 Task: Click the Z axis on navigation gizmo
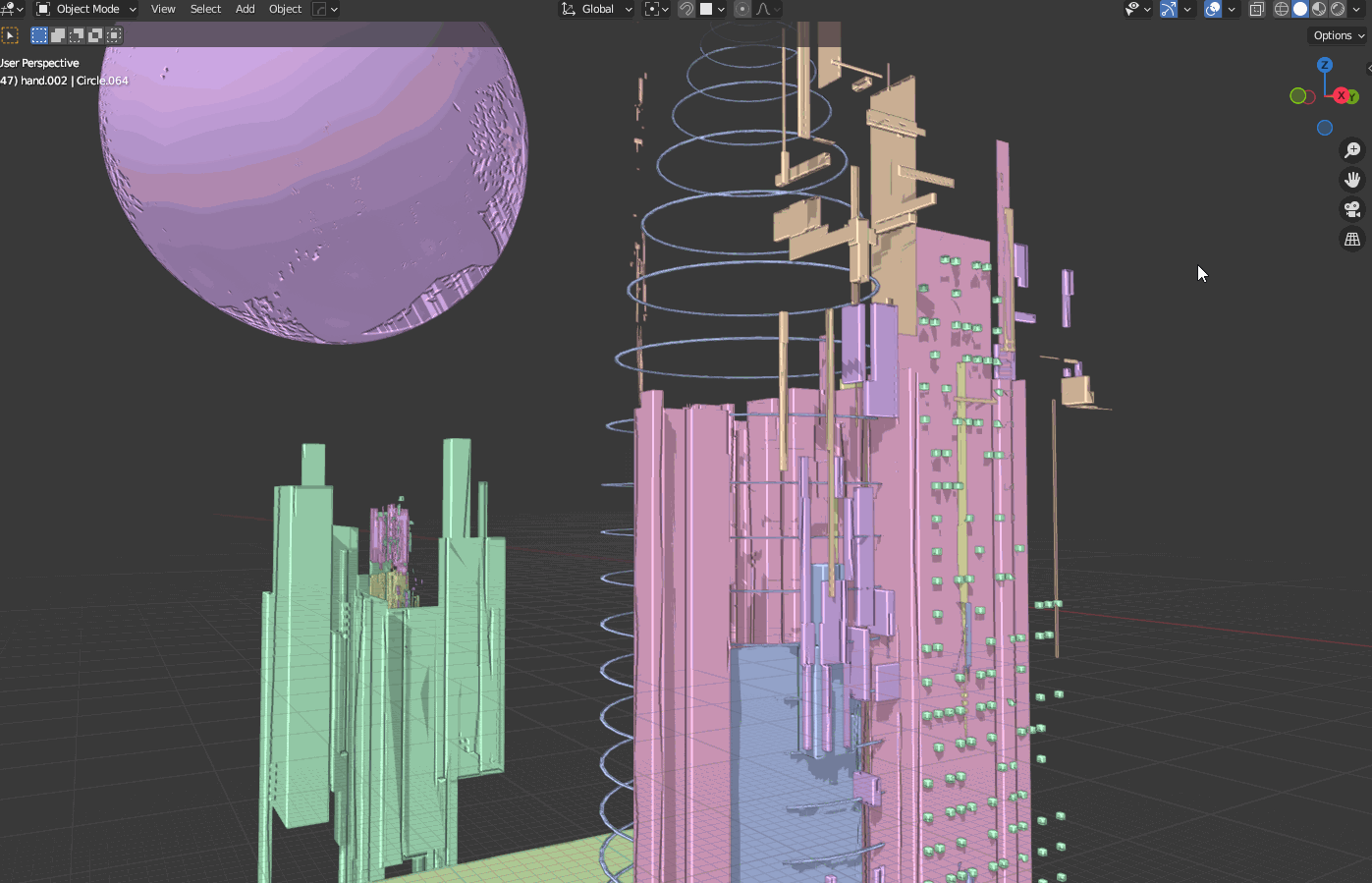pos(1325,65)
